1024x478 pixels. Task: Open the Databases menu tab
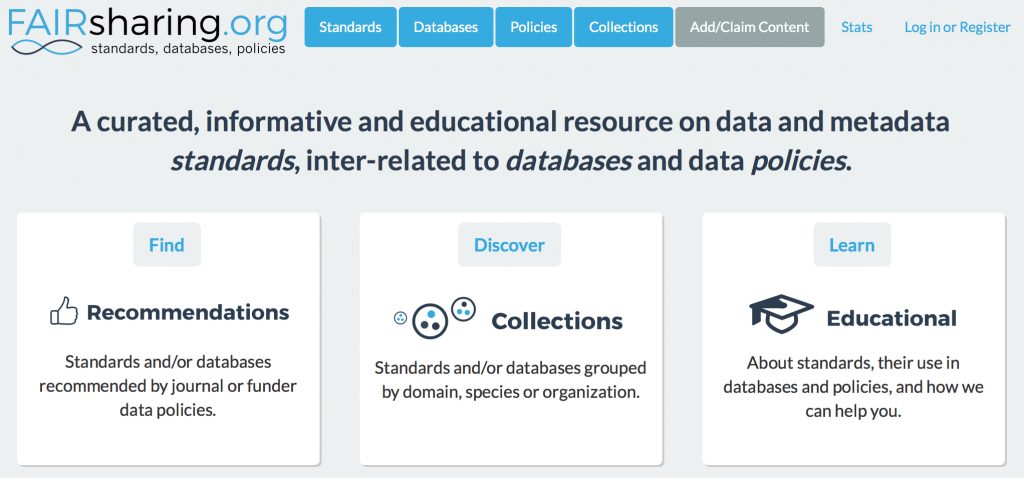[x=445, y=27]
